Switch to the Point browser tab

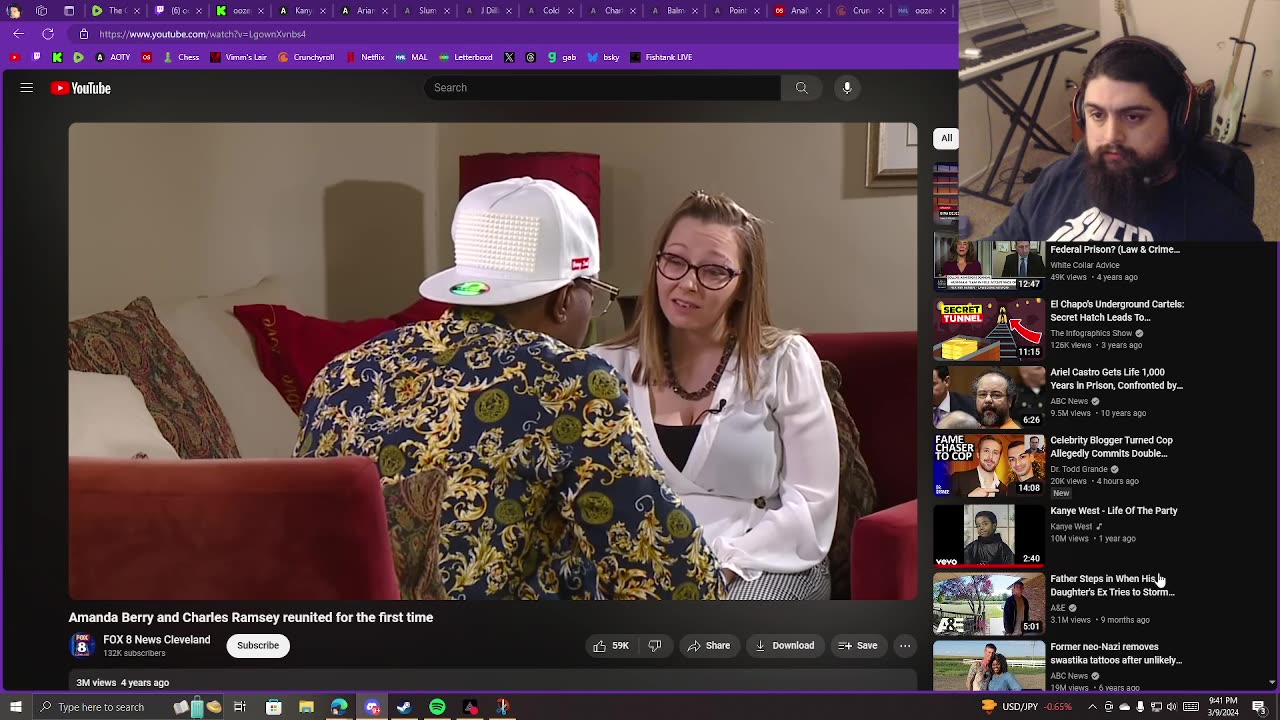(x=736, y=11)
